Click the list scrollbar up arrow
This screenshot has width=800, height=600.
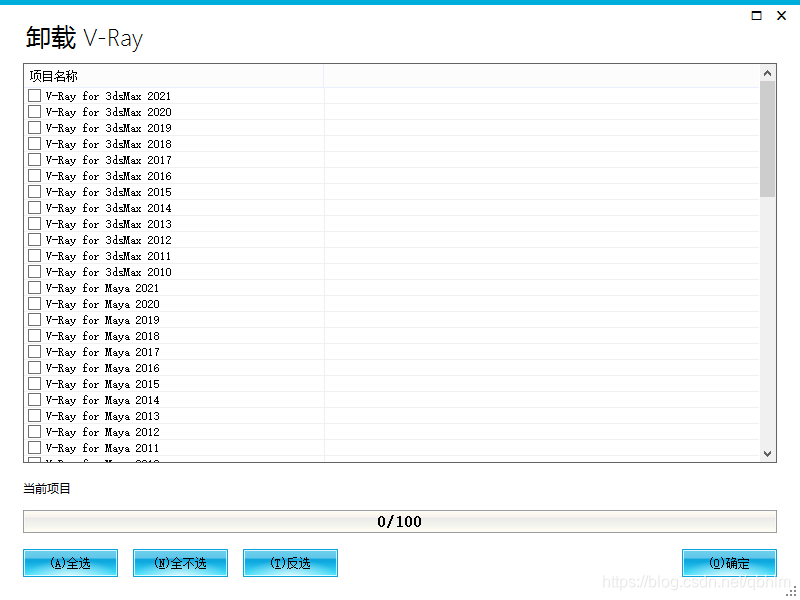click(x=767, y=73)
